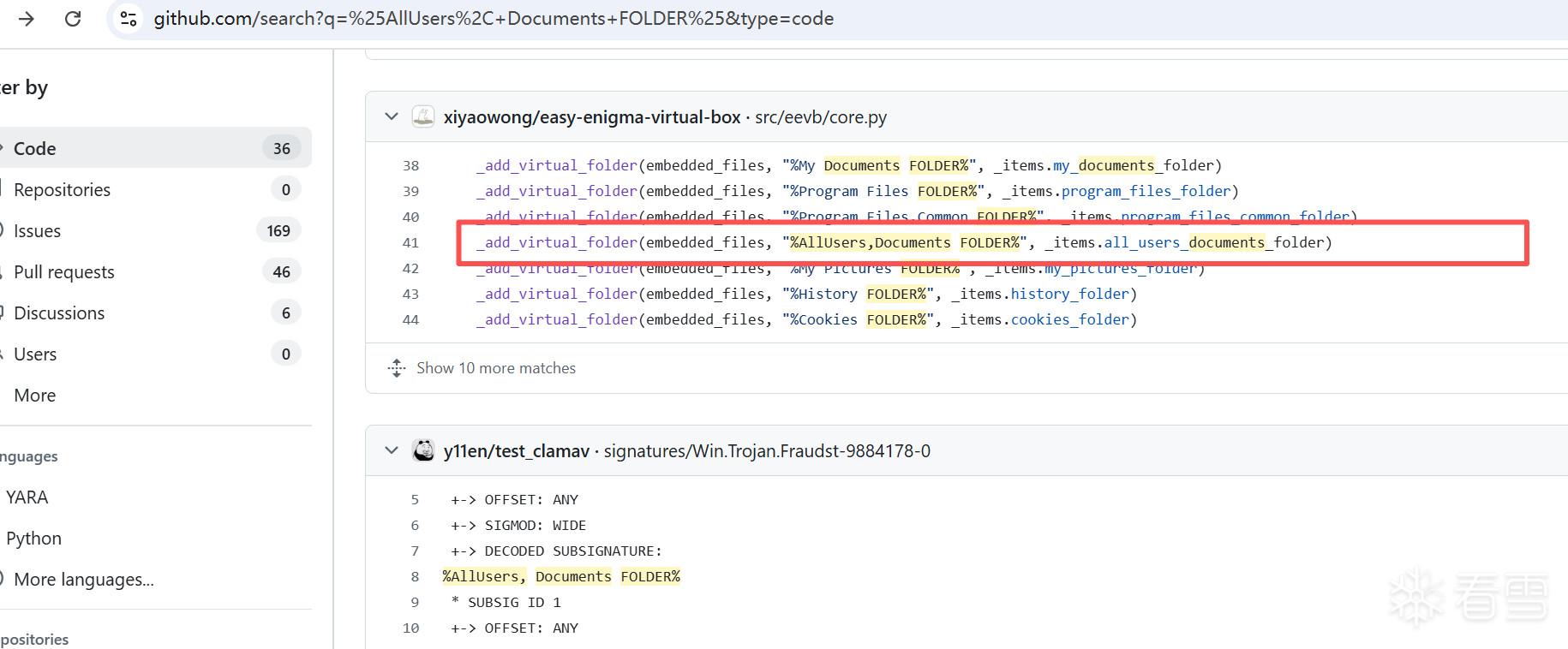The height and width of the screenshot is (649, 1568).
Task: Jump to line 38 of core.py
Action: tap(411, 165)
